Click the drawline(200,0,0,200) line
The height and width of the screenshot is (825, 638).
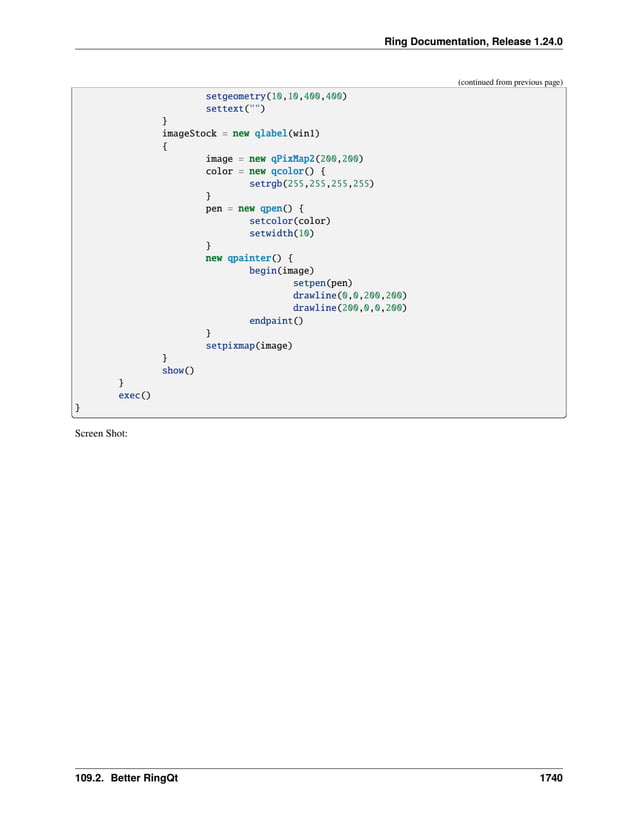tap(350, 308)
